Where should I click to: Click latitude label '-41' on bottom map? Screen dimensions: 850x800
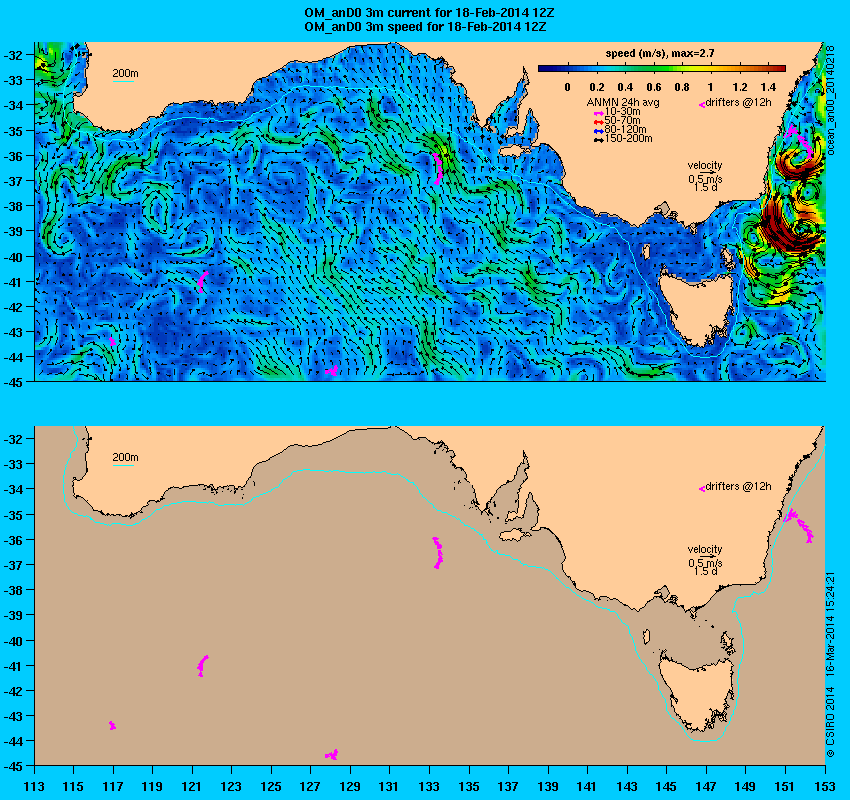(14, 665)
